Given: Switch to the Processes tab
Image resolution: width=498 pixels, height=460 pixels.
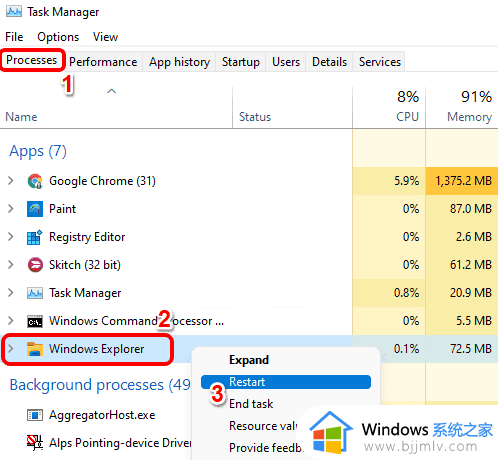Looking at the screenshot, I should [x=32, y=60].
